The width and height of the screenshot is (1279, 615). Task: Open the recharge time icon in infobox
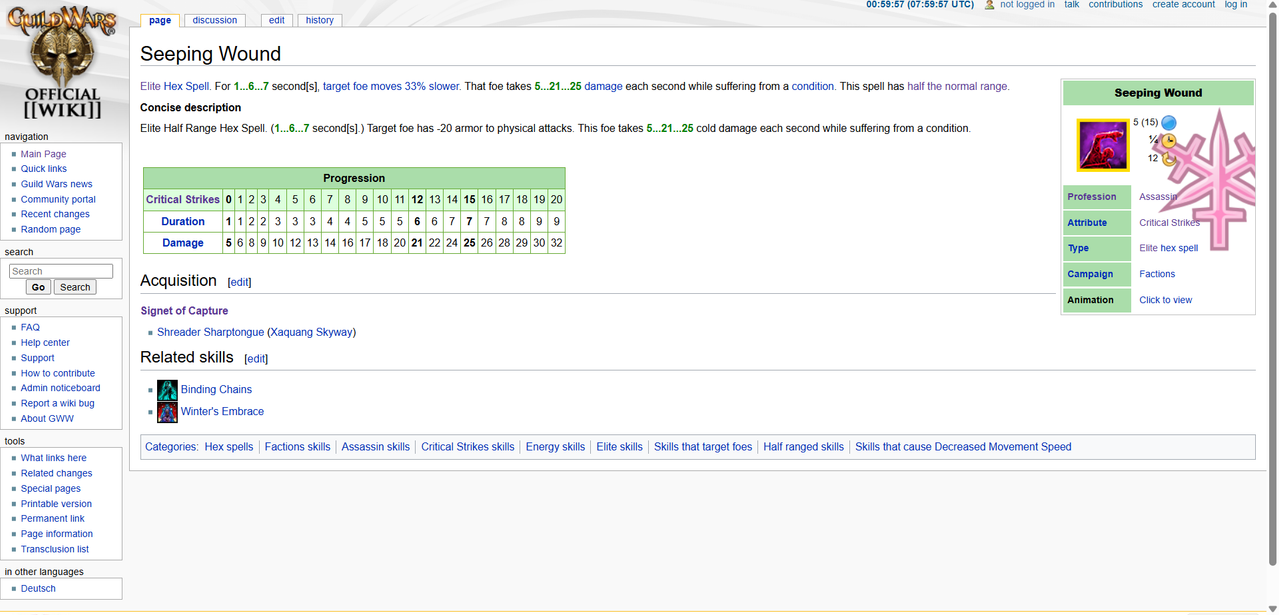pyautogui.click(x=1168, y=158)
